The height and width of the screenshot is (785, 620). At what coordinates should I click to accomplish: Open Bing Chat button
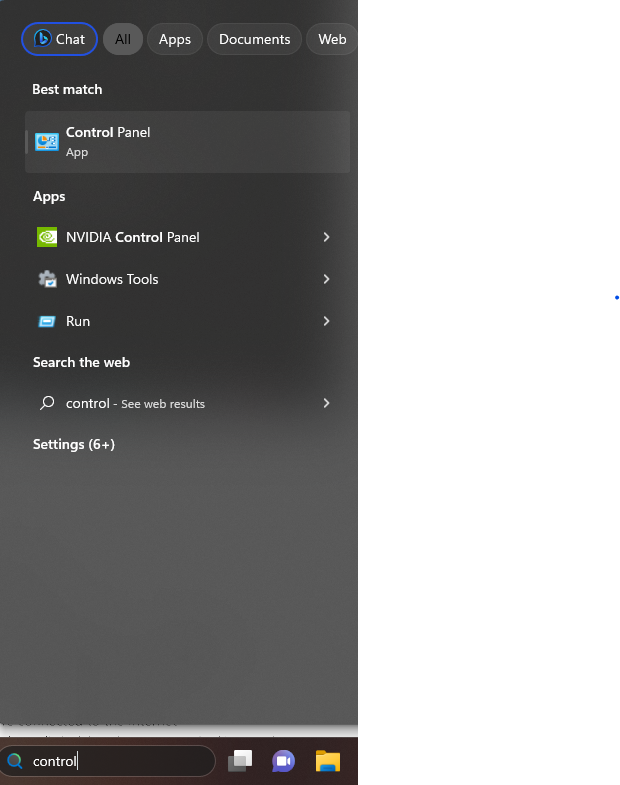click(60, 39)
